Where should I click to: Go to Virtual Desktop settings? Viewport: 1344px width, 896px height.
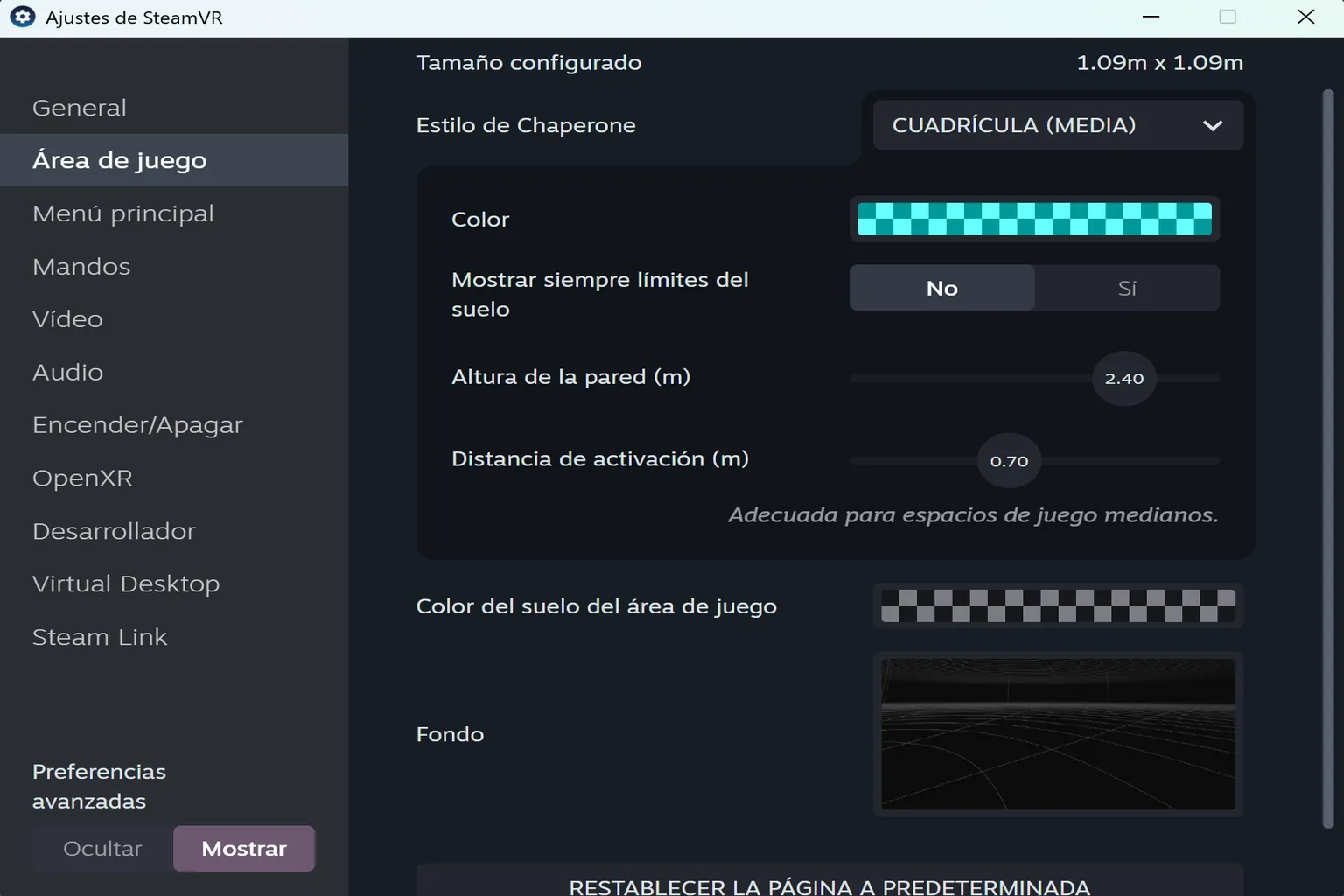174,584
